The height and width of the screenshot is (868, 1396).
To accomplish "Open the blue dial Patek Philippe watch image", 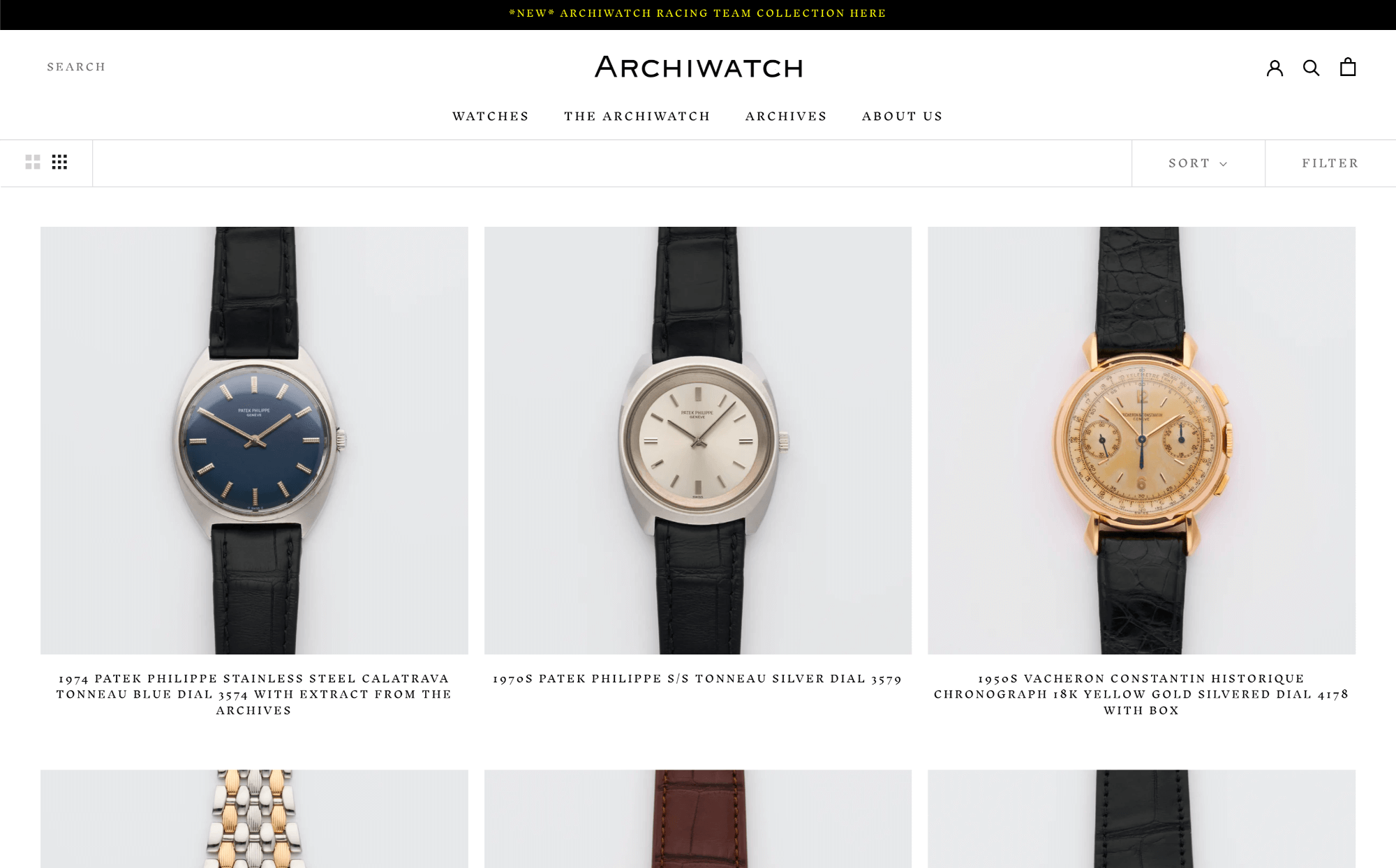I will pos(254,440).
